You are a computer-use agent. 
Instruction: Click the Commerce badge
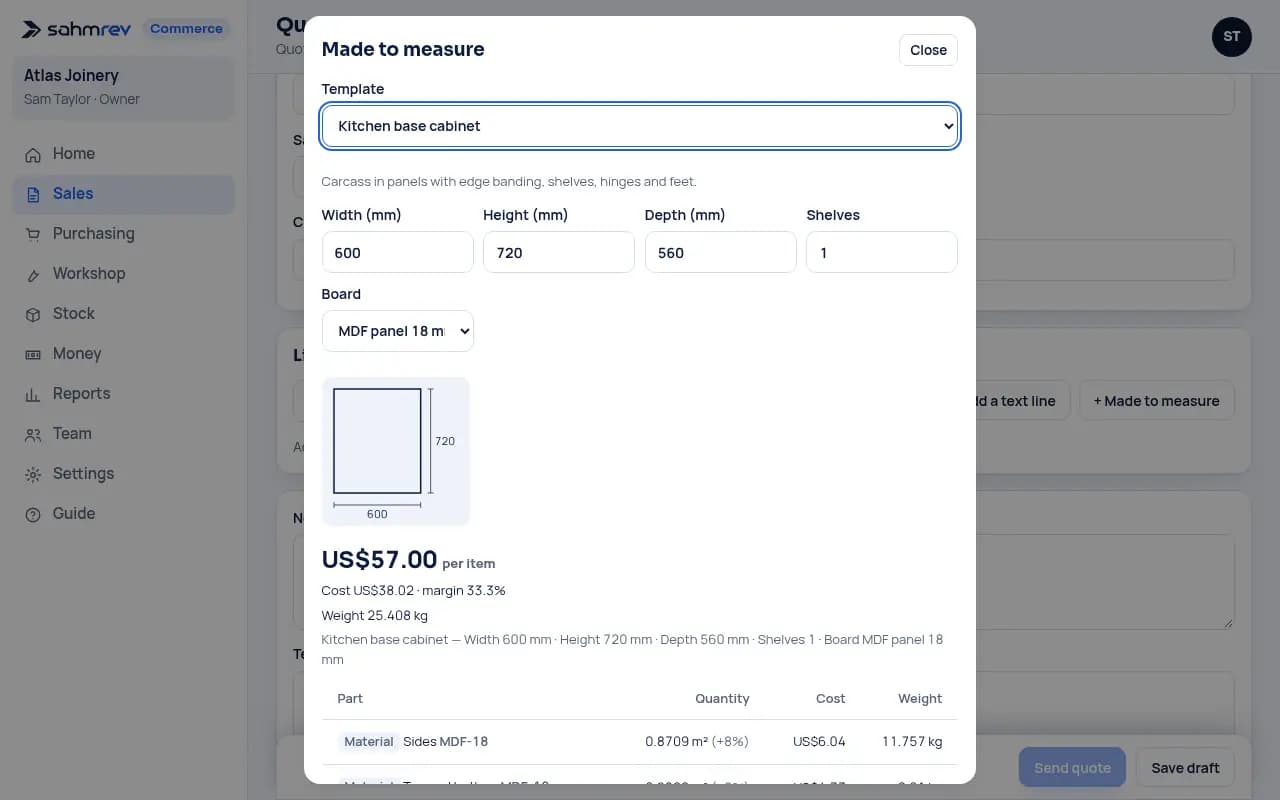click(186, 29)
